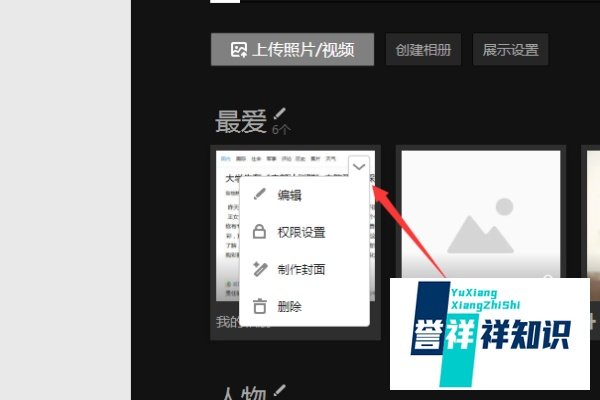Click the pencil icon beside 人物
The width and height of the screenshot is (600, 400).
coord(280,390)
